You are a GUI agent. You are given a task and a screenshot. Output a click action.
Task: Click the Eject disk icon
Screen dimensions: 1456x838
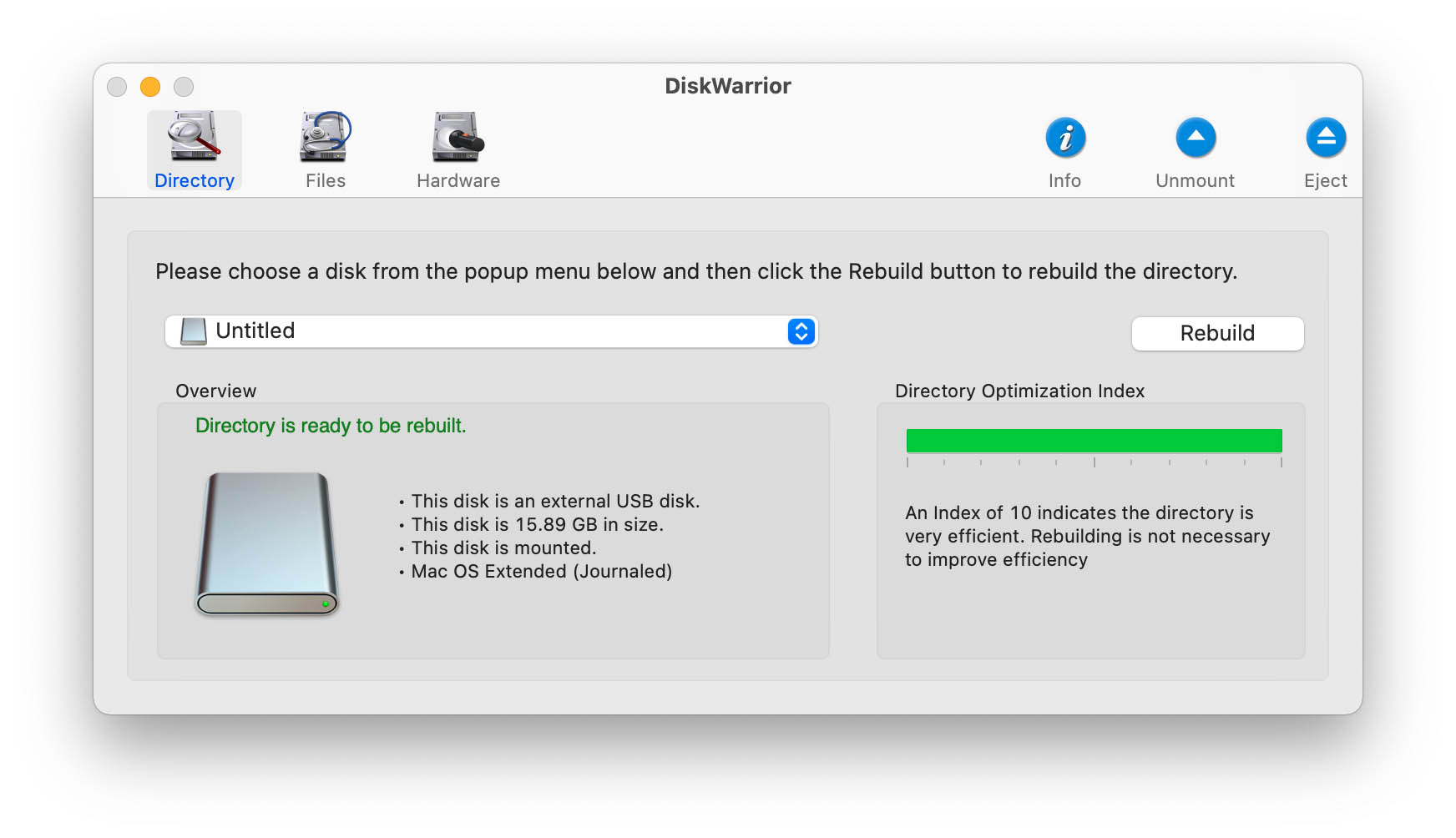click(x=1326, y=138)
